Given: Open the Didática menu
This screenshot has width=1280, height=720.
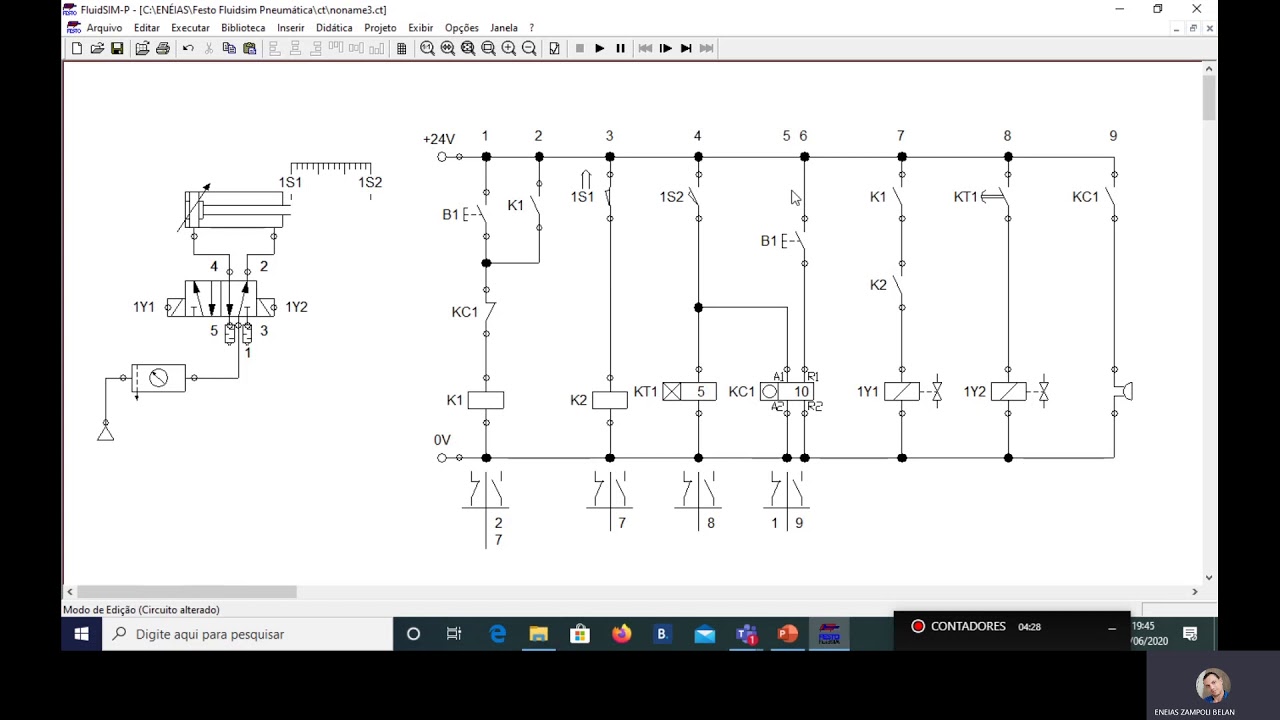Looking at the screenshot, I should 334,28.
